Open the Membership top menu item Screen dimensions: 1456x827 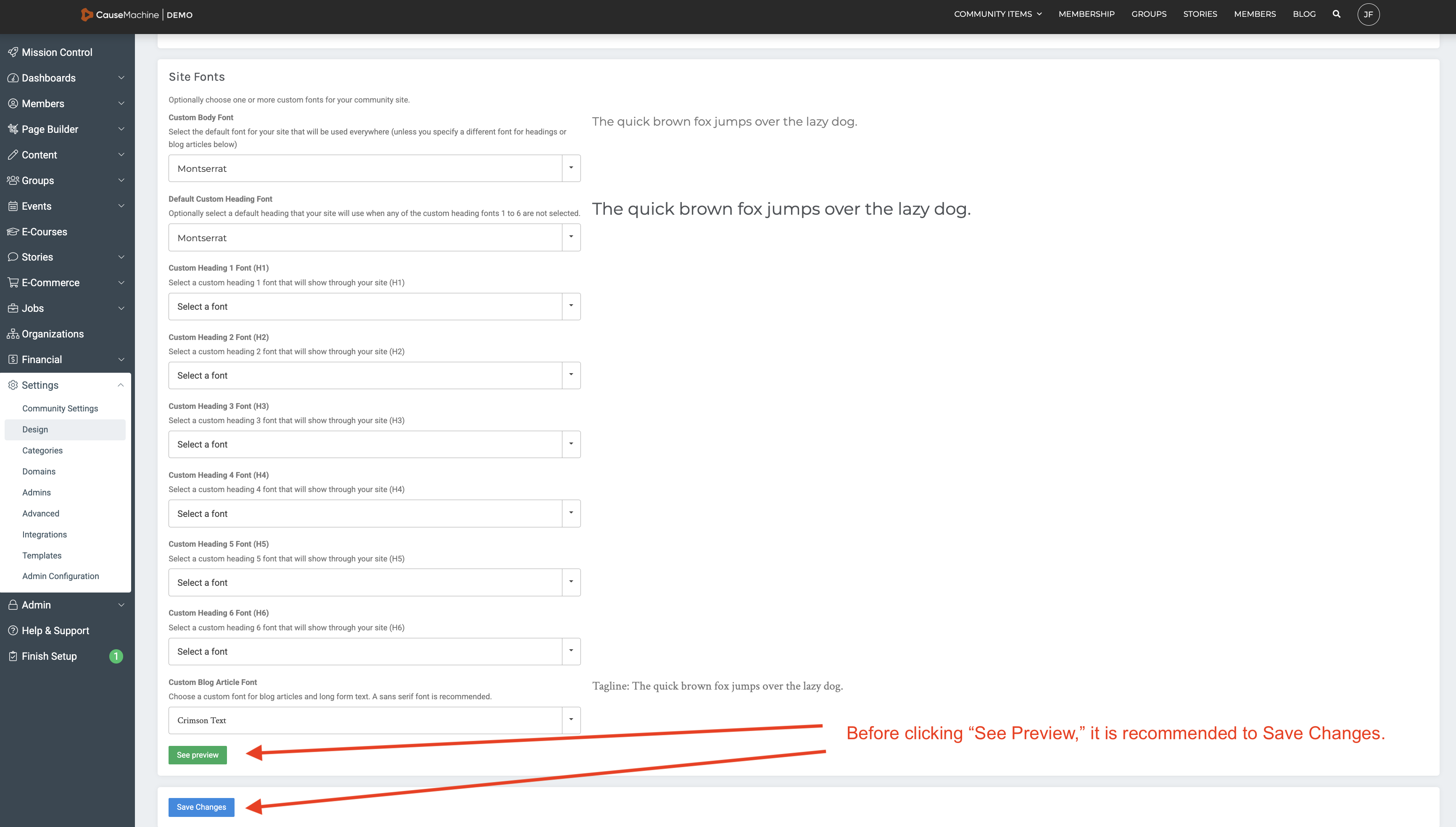pyautogui.click(x=1086, y=14)
